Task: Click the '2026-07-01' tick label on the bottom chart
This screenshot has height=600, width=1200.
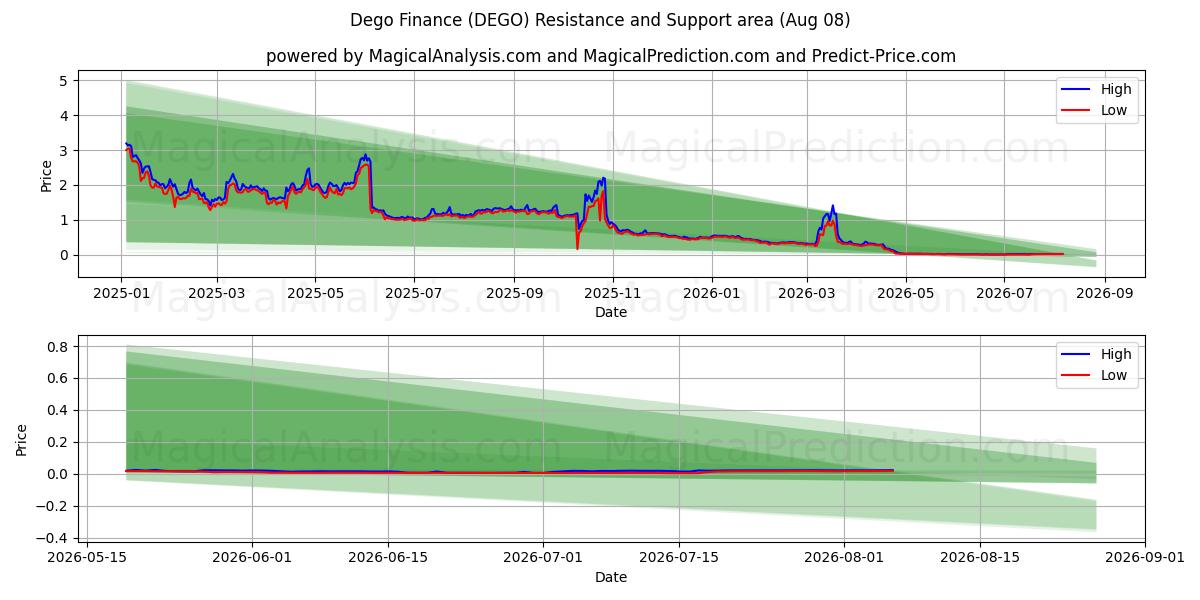Action: coord(543,558)
